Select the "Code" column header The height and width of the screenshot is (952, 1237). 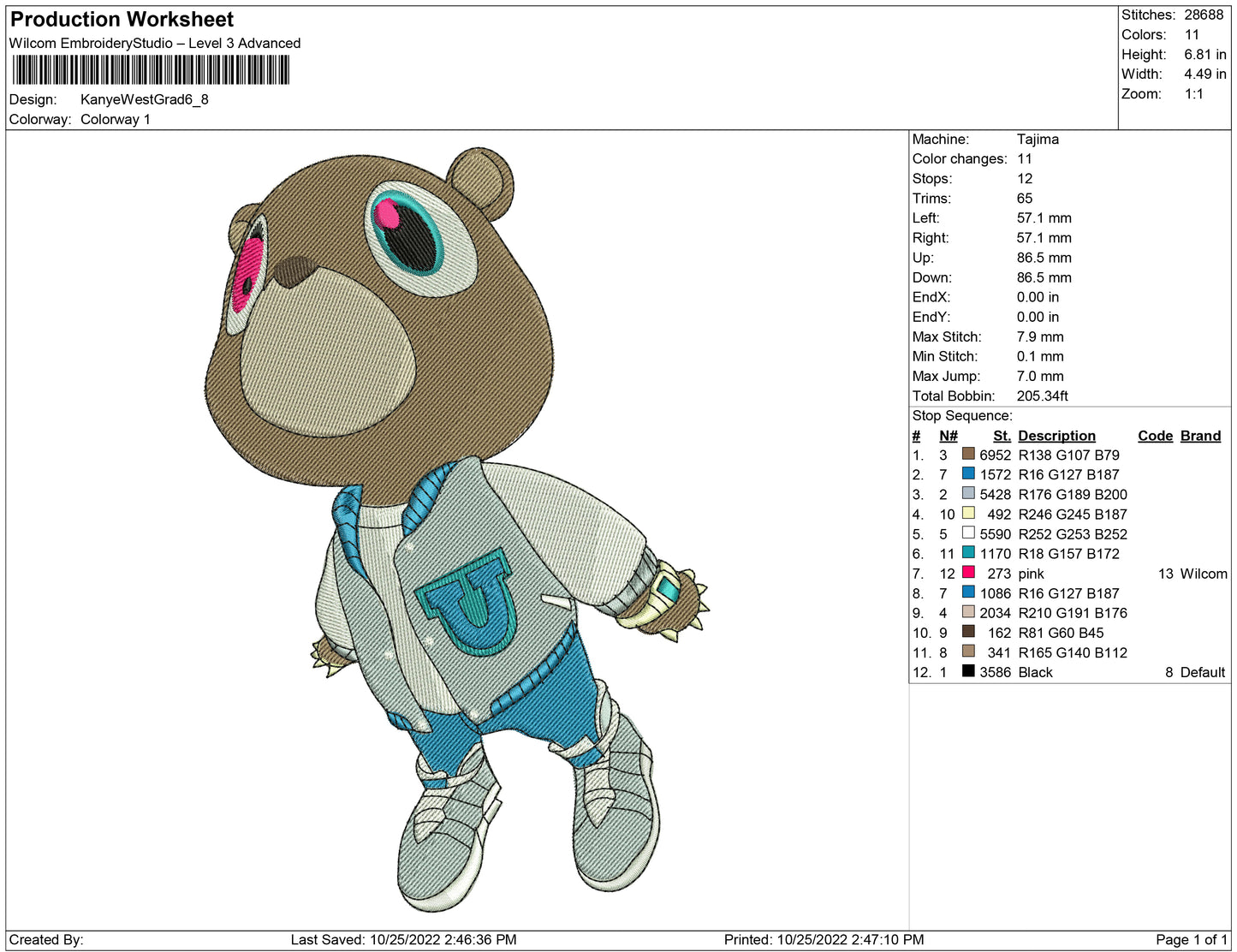(x=1156, y=436)
